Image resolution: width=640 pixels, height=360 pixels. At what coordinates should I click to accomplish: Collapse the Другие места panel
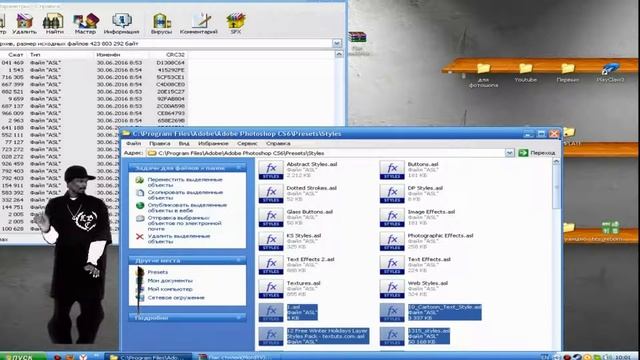tap(239, 260)
